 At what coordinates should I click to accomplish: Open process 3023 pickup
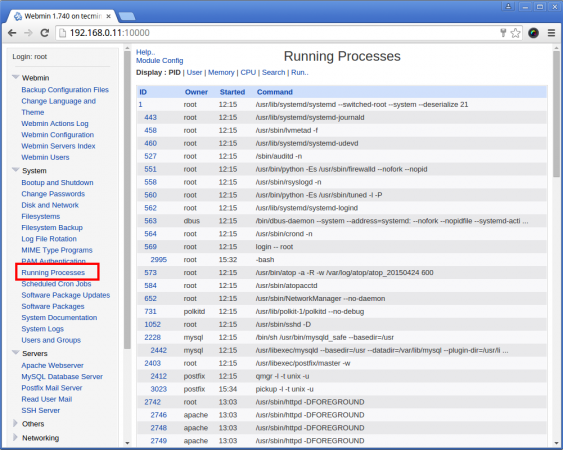159,389
